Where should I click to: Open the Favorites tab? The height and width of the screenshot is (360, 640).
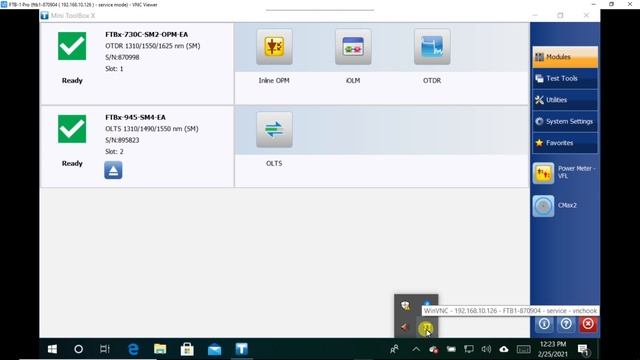pyautogui.click(x=565, y=143)
